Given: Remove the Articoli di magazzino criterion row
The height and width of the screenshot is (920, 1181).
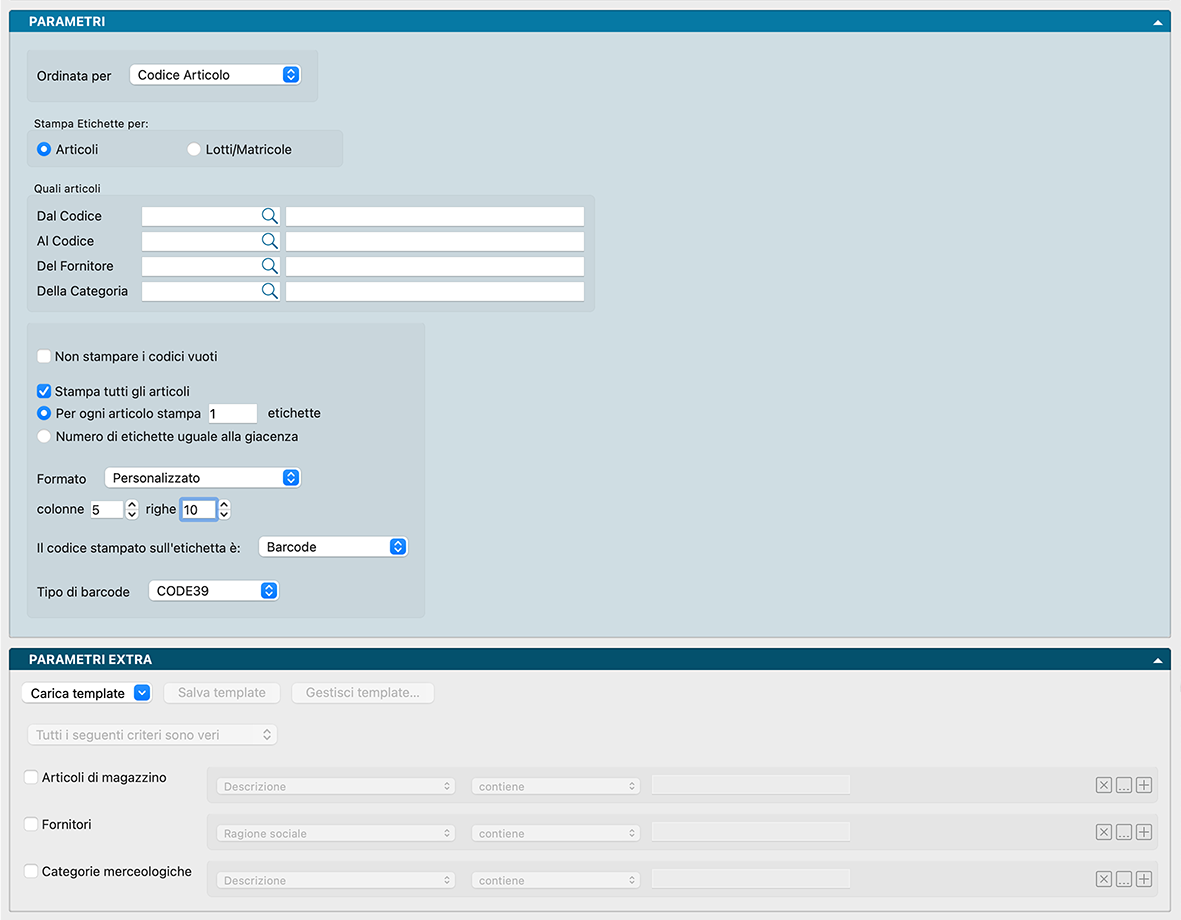Looking at the screenshot, I should [x=1103, y=786].
